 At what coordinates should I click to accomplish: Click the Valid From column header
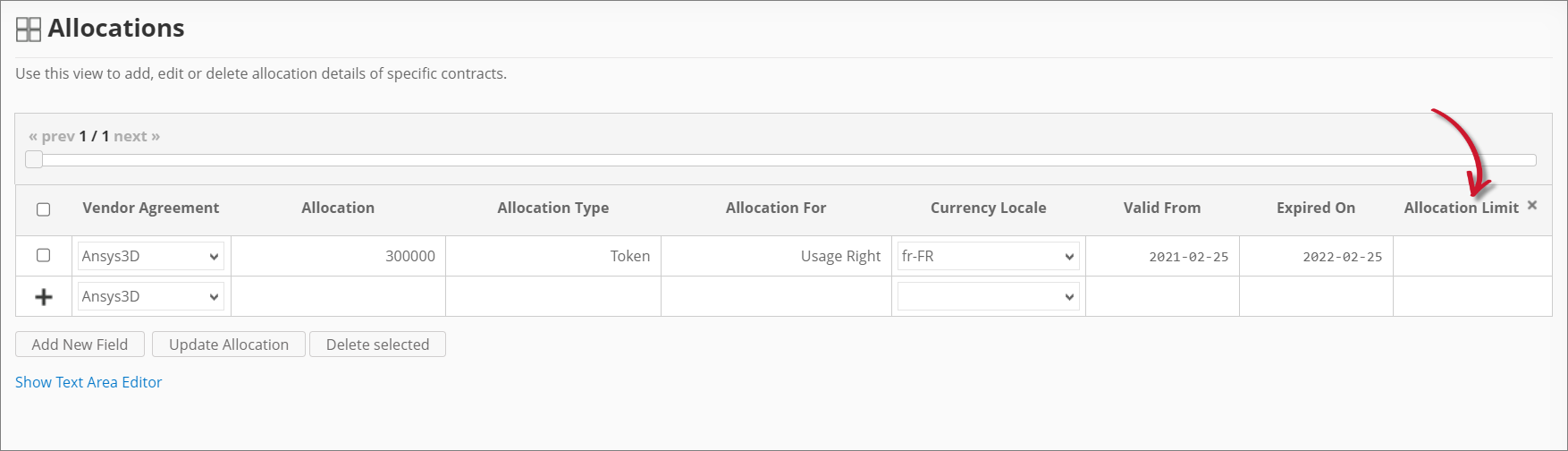1161,208
